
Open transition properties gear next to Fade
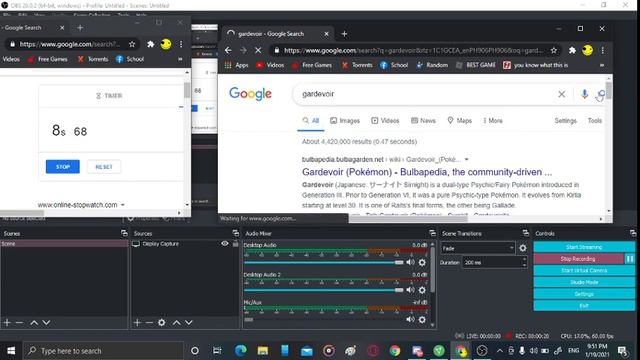pyautogui.click(x=522, y=248)
